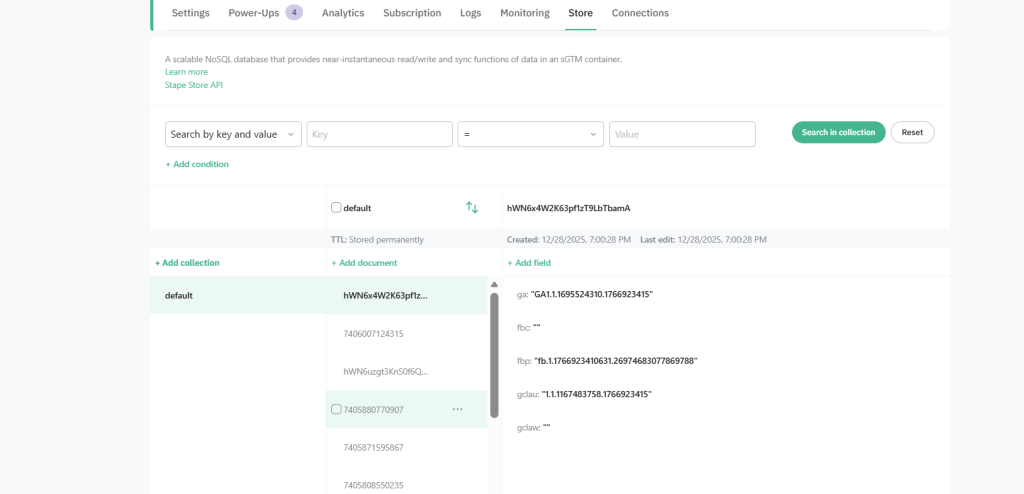
Task: Select document 7406007124315 in the list
Action: (373, 333)
